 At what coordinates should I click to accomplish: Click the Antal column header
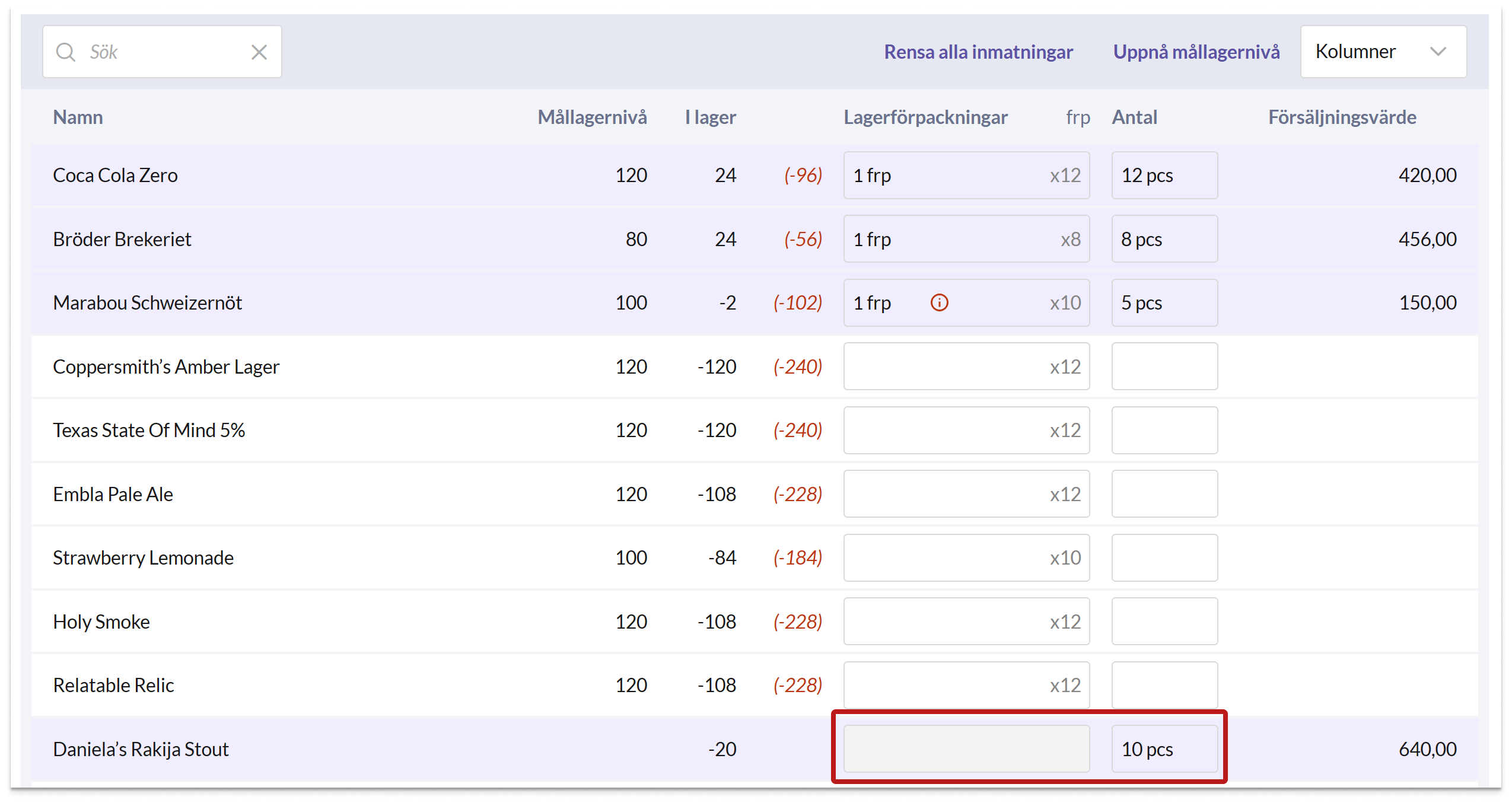[1134, 117]
